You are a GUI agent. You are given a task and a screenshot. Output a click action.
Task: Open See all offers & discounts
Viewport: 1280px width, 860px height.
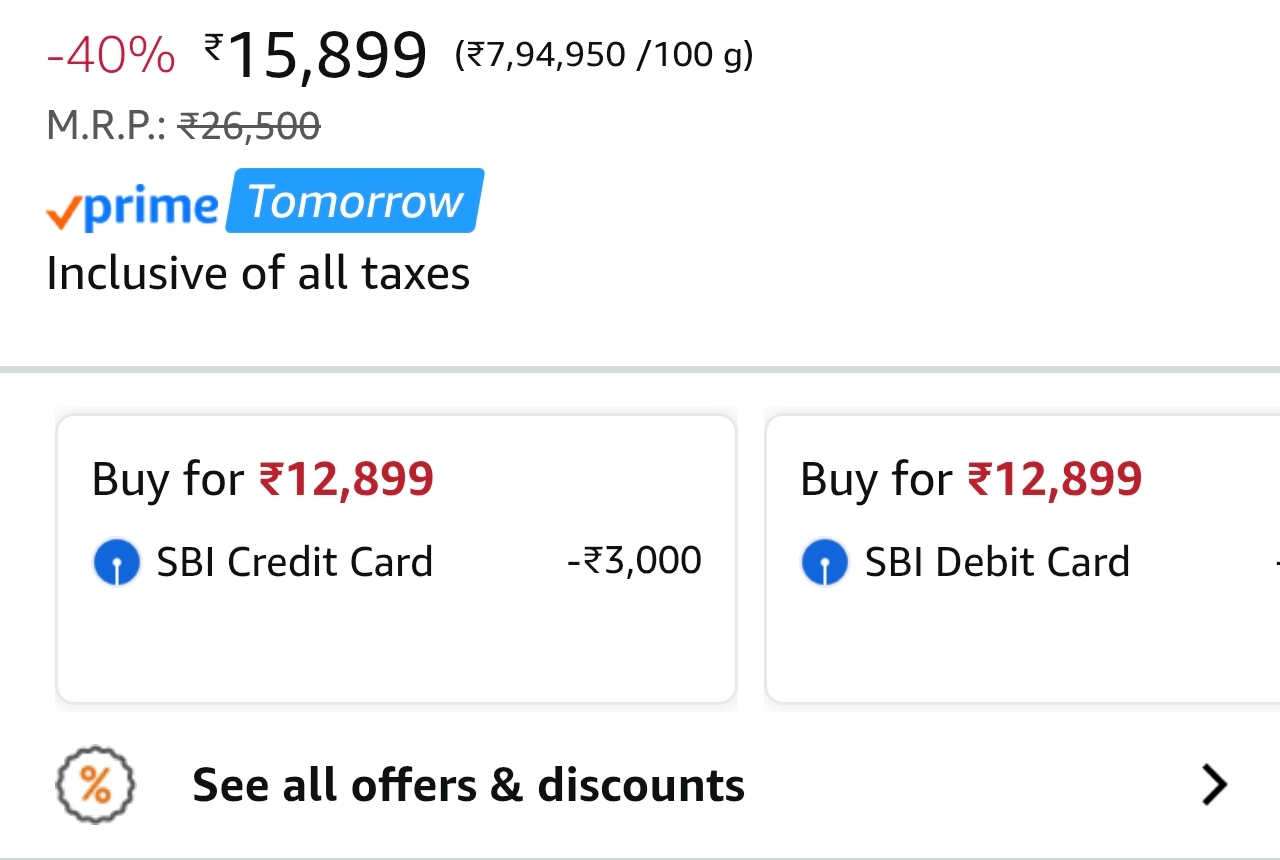tap(468, 786)
